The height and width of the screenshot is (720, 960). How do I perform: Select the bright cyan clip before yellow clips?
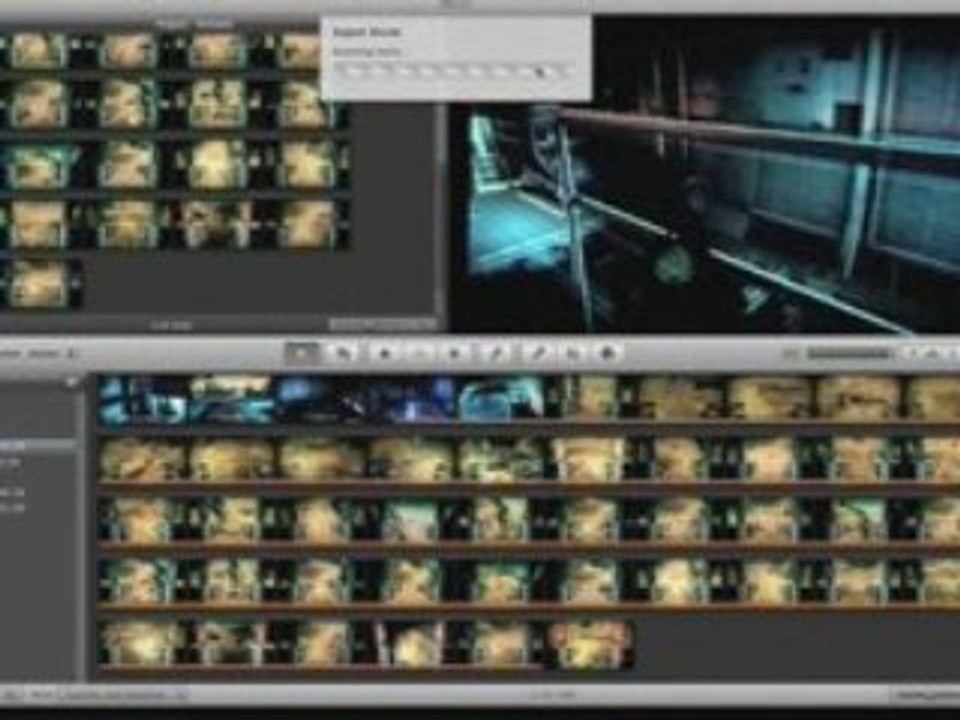pyautogui.click(x=502, y=400)
